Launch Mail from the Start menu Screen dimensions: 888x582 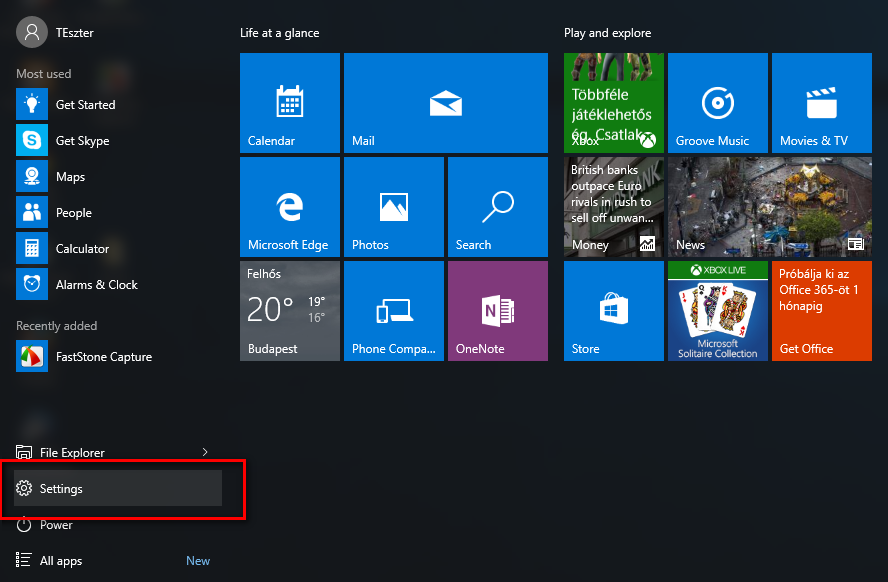[445, 103]
